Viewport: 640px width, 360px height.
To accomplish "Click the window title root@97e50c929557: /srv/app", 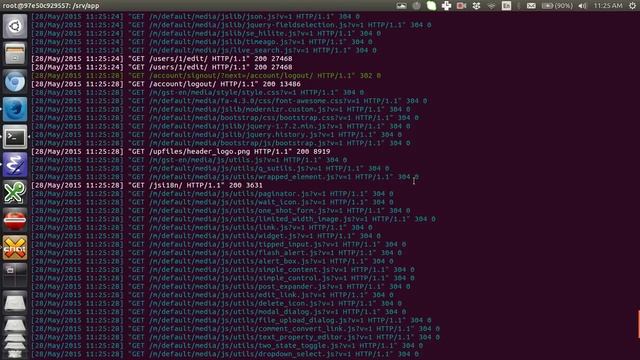I will coord(51,6).
